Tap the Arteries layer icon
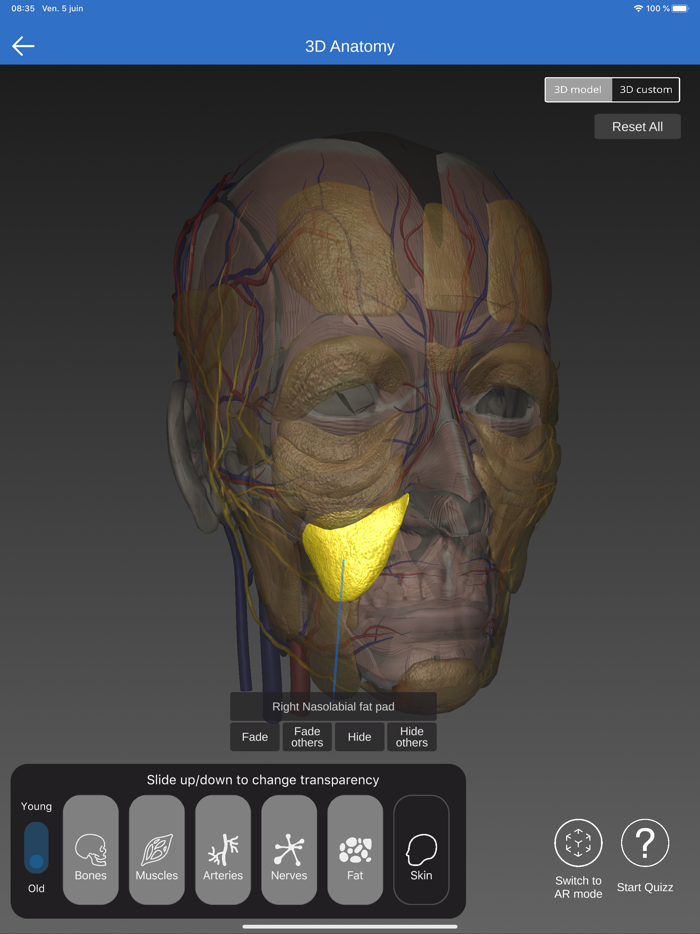Image resolution: width=700 pixels, height=934 pixels. 223,850
